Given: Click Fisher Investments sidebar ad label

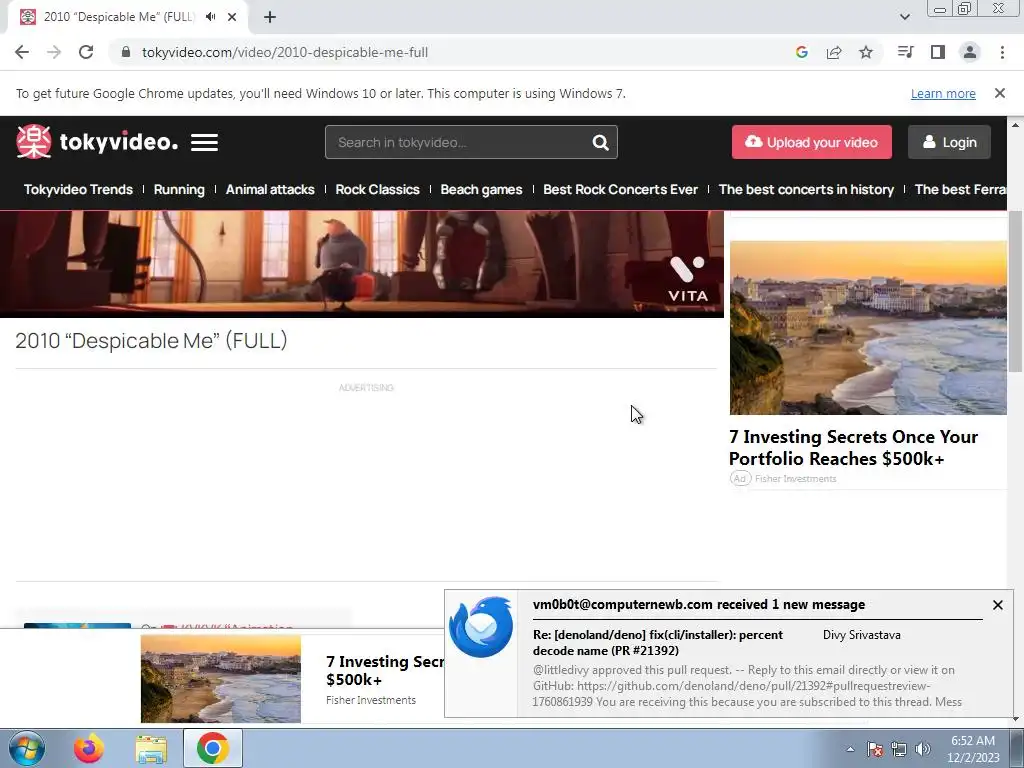Looking at the screenshot, I should pos(795,479).
